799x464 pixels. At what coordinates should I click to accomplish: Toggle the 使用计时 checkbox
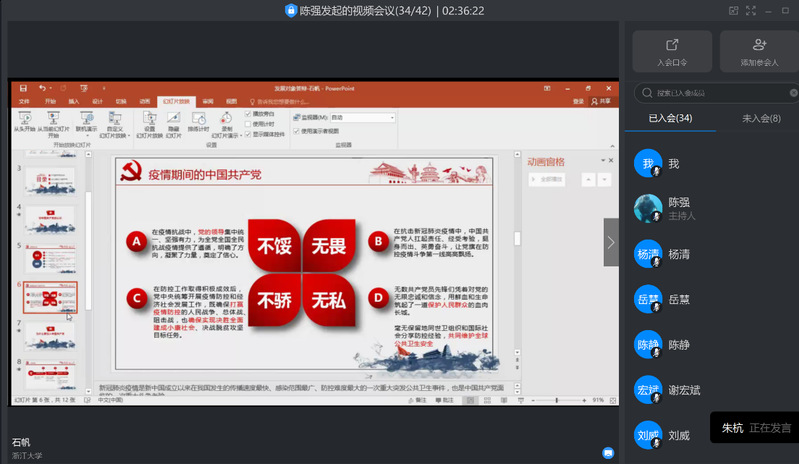[248, 123]
